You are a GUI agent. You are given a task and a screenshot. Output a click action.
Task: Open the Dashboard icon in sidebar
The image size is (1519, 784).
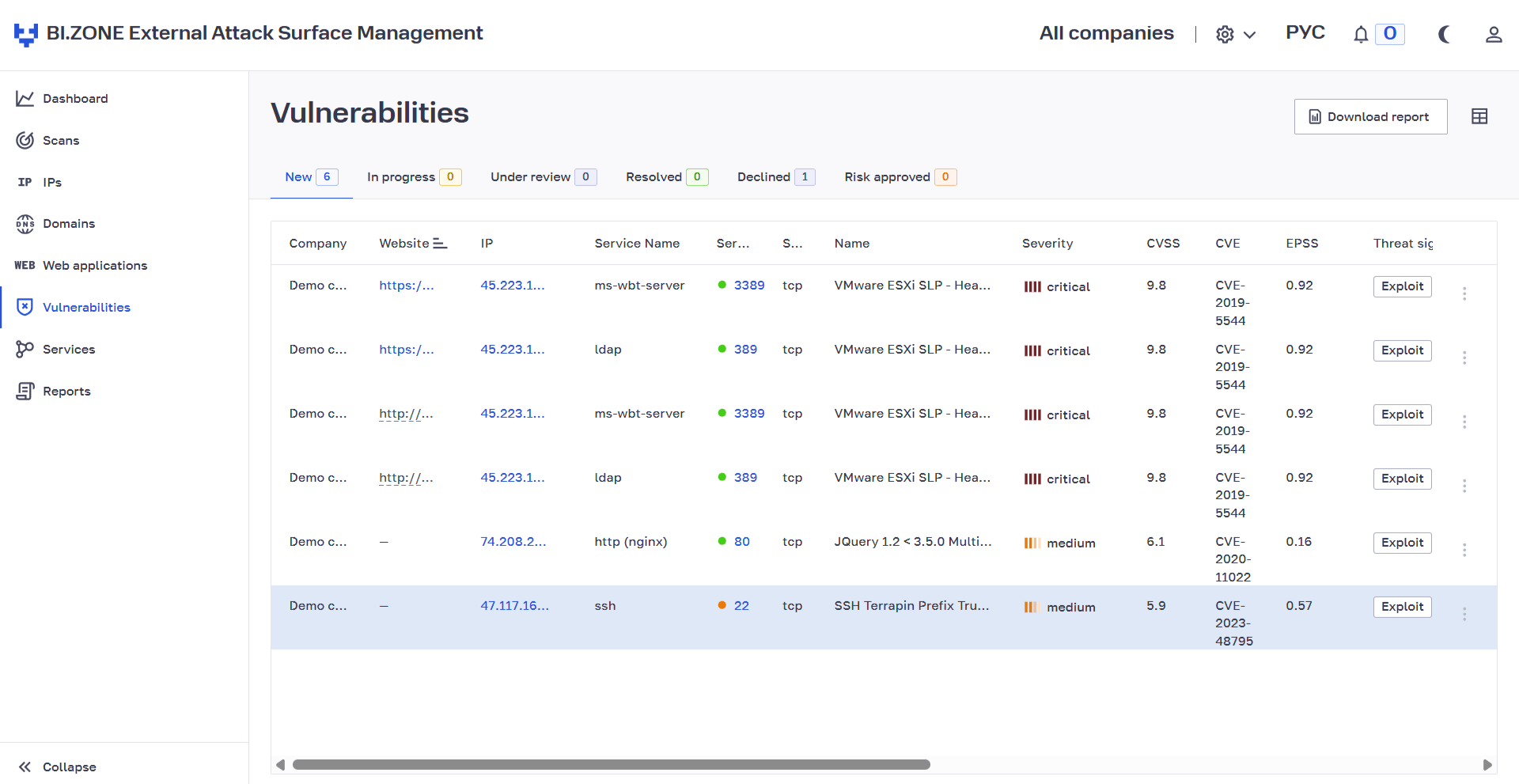(25, 98)
